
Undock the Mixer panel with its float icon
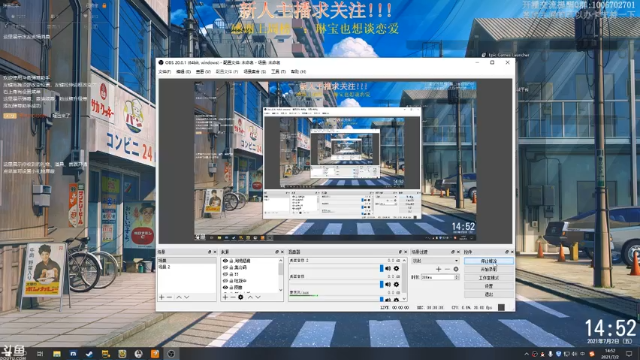(400, 252)
